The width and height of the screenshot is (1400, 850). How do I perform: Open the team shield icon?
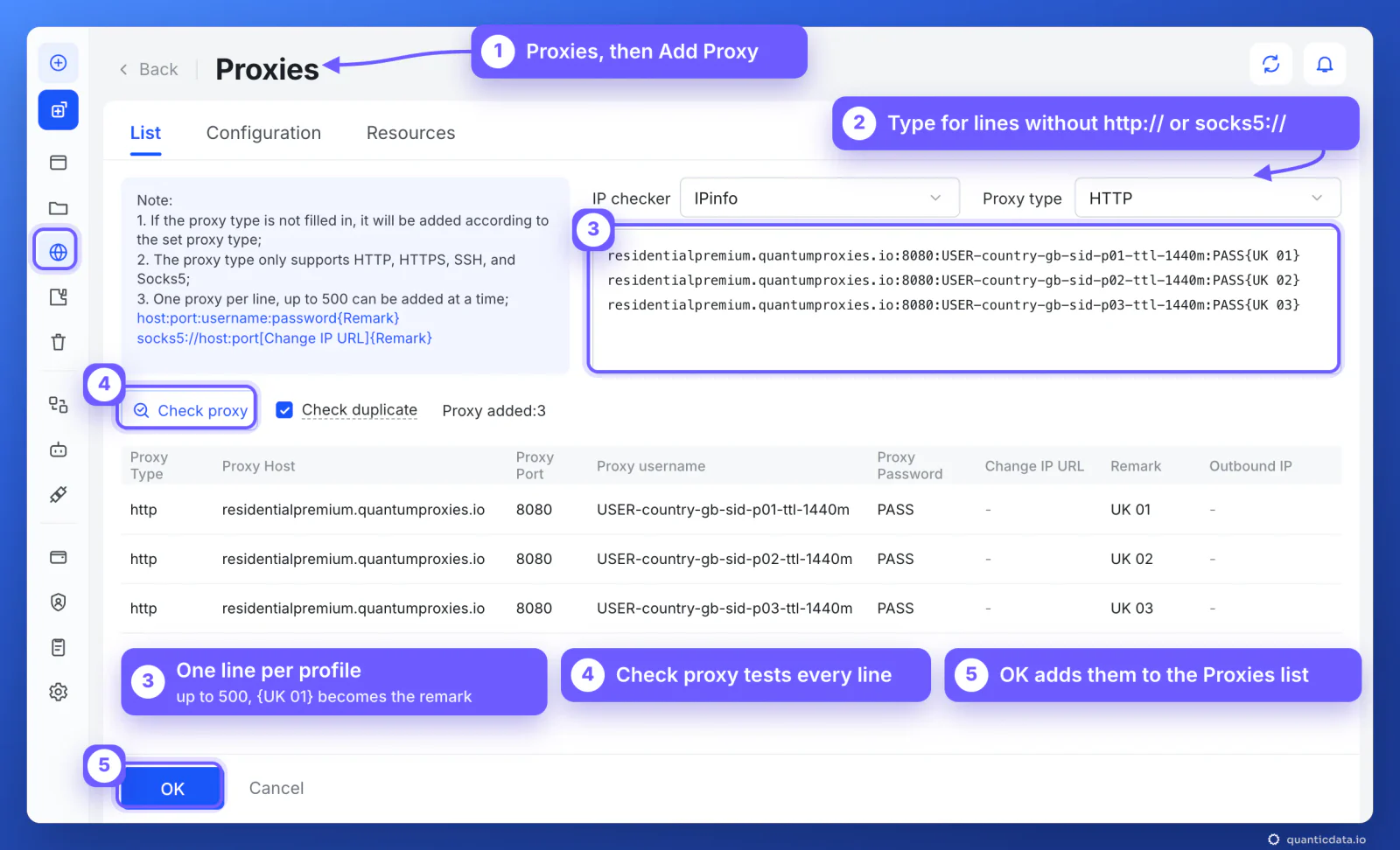59,603
